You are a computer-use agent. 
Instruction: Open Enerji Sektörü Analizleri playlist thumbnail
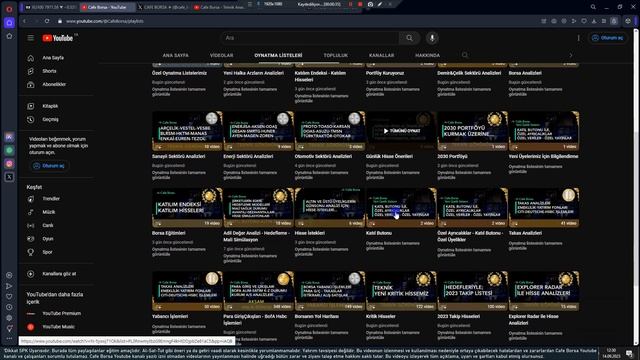[x=259, y=131]
